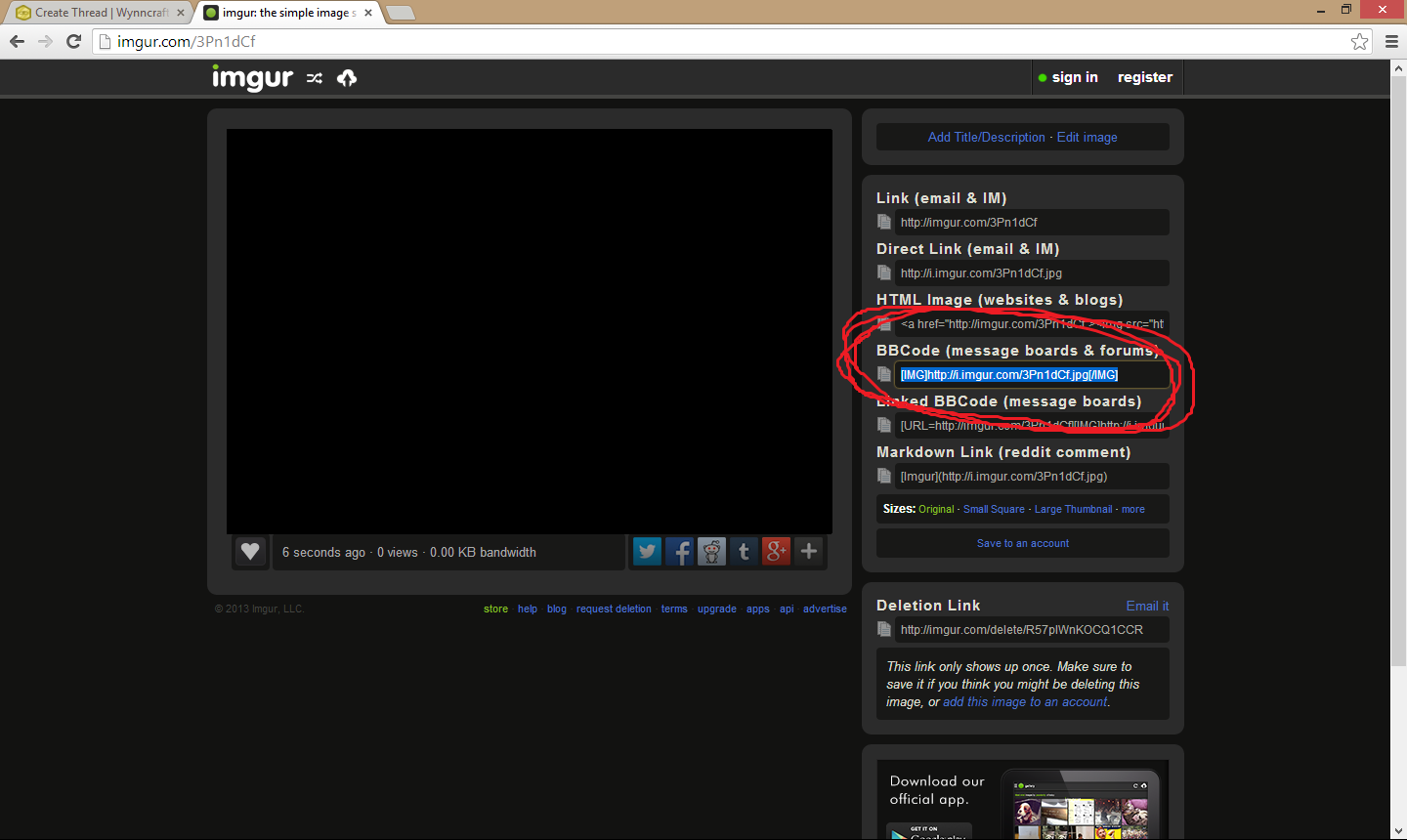Select the Direct Link URL field
Image resolution: width=1407 pixels, height=840 pixels.
point(1032,273)
